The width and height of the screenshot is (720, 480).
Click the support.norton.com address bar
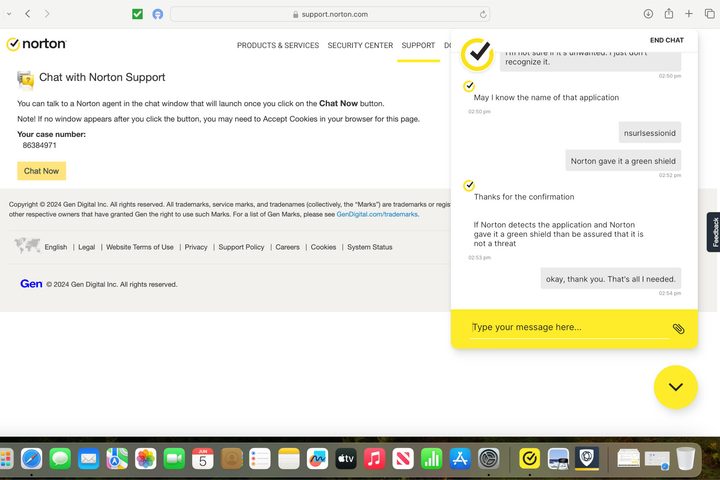pyautogui.click(x=330, y=14)
